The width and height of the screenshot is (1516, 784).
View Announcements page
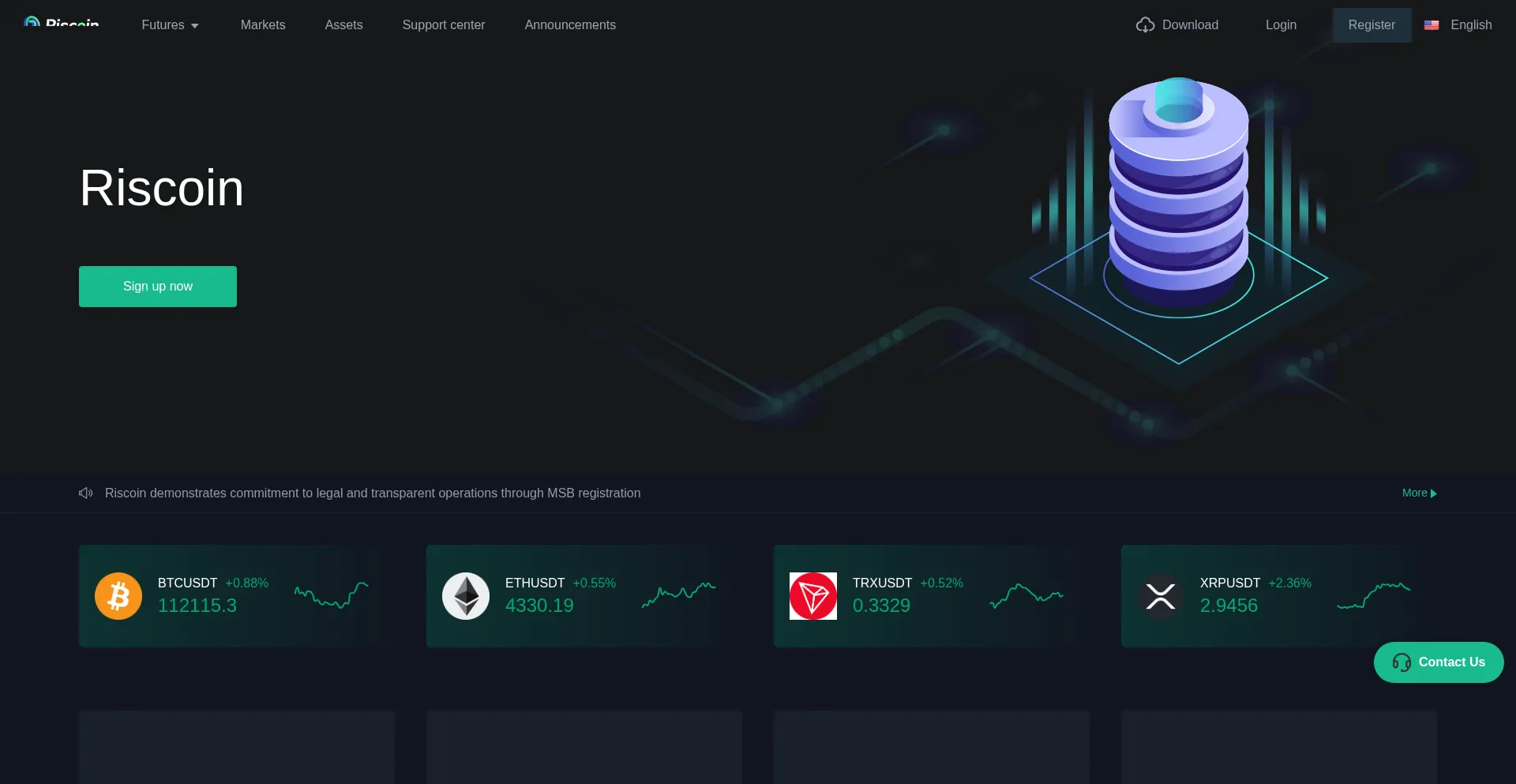[x=570, y=25]
